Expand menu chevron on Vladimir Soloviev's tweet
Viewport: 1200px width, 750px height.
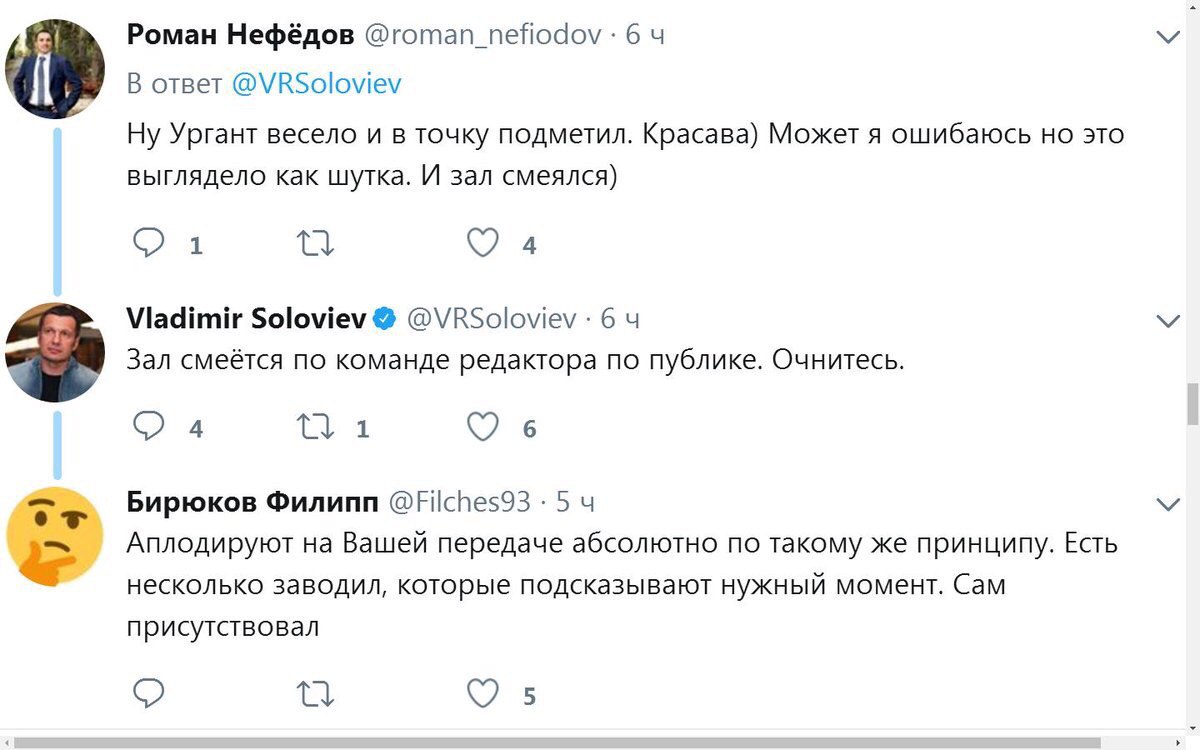click(x=1168, y=321)
